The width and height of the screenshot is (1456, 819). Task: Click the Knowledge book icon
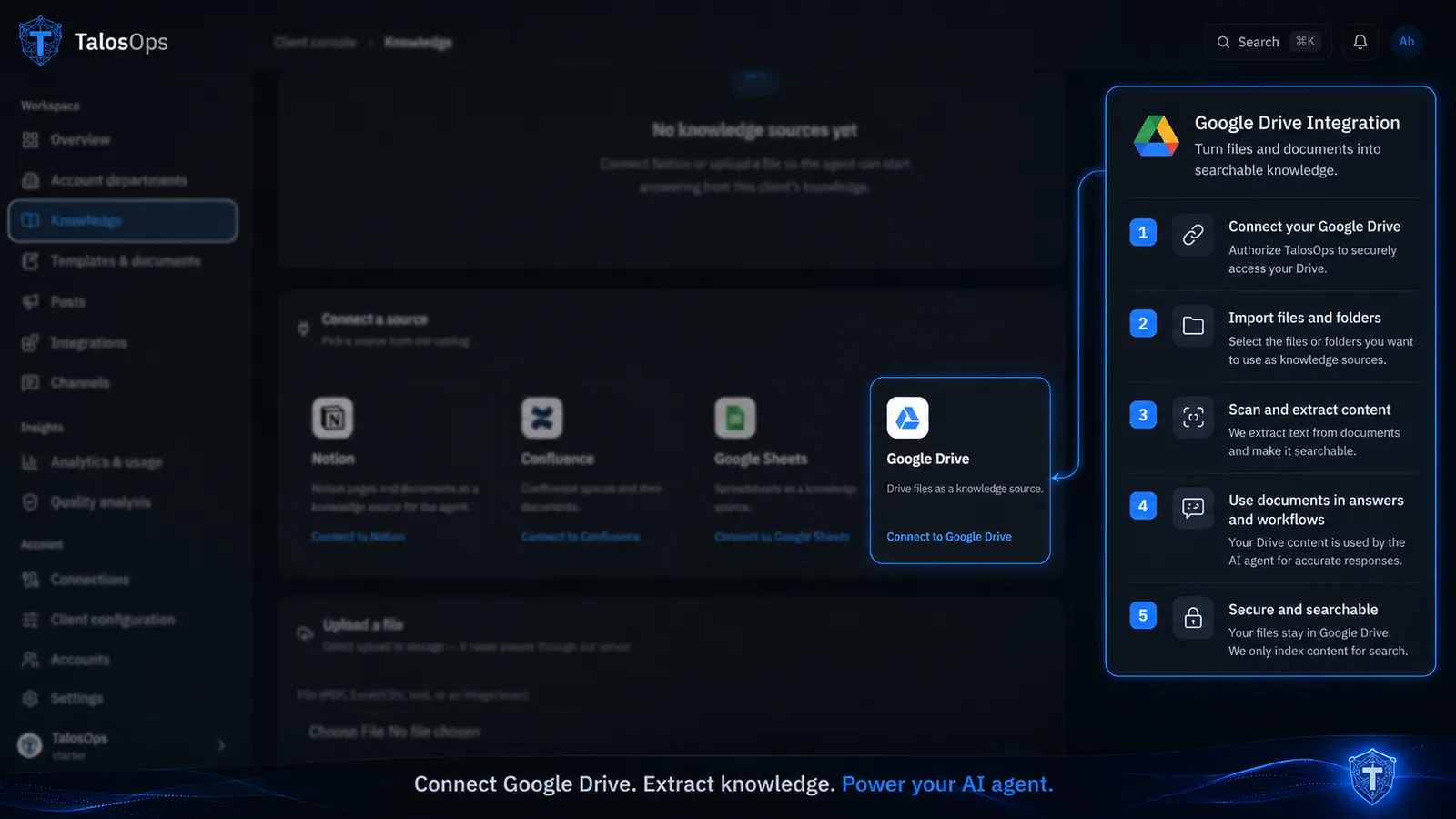(31, 220)
